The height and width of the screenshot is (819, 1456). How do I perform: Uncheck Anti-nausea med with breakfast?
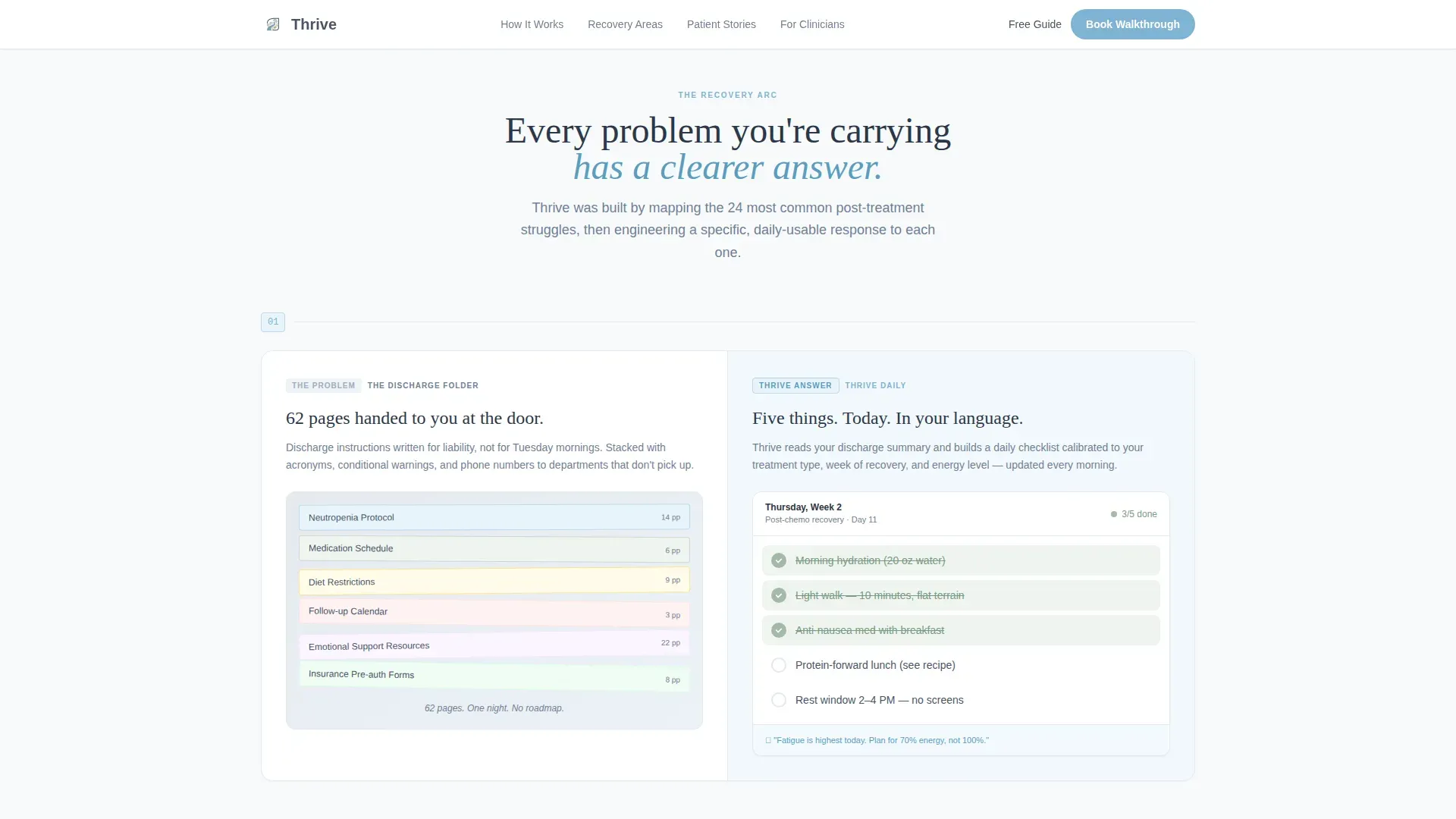pos(779,630)
